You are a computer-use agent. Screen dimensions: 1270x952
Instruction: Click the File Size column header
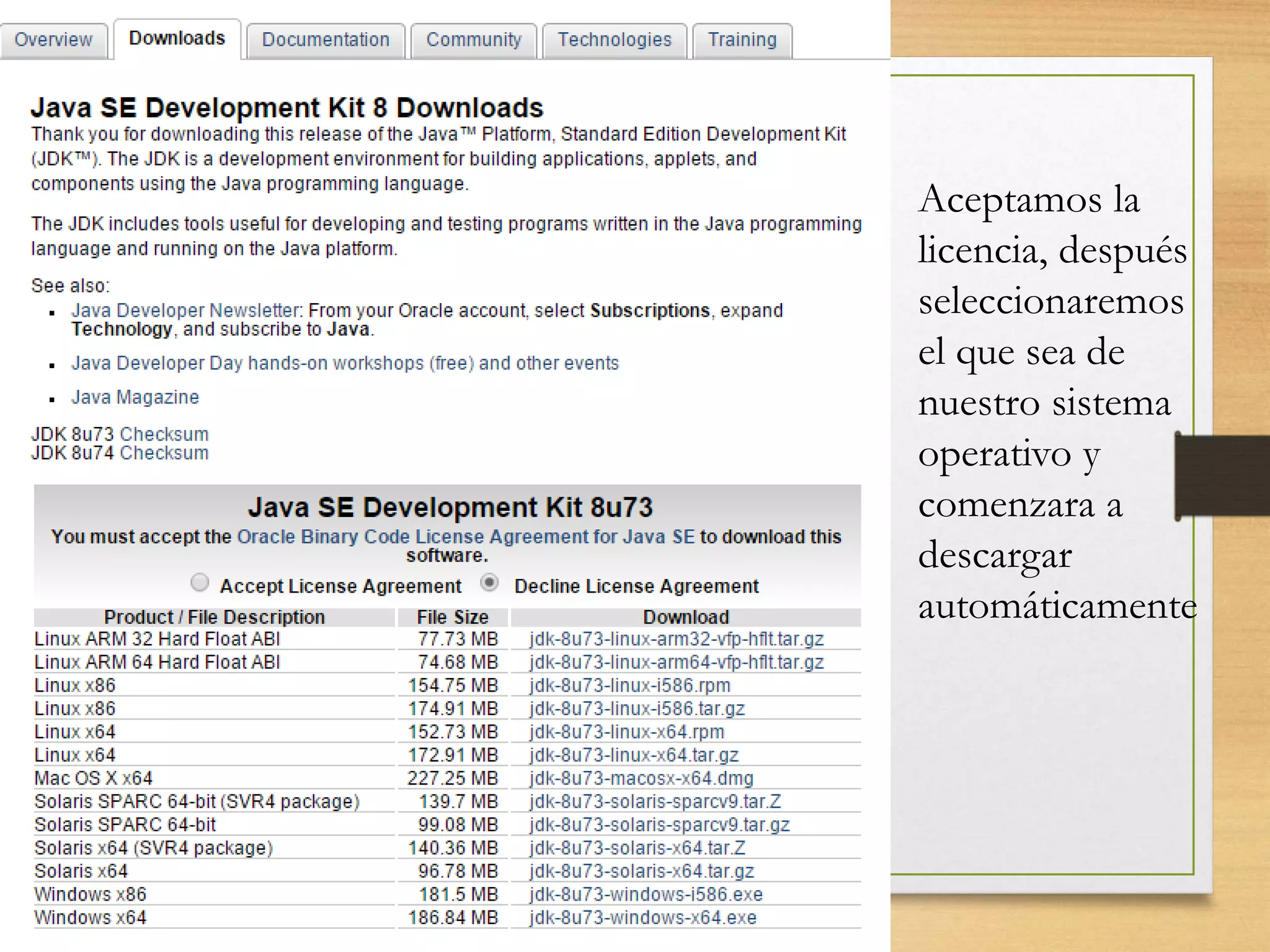tap(453, 617)
